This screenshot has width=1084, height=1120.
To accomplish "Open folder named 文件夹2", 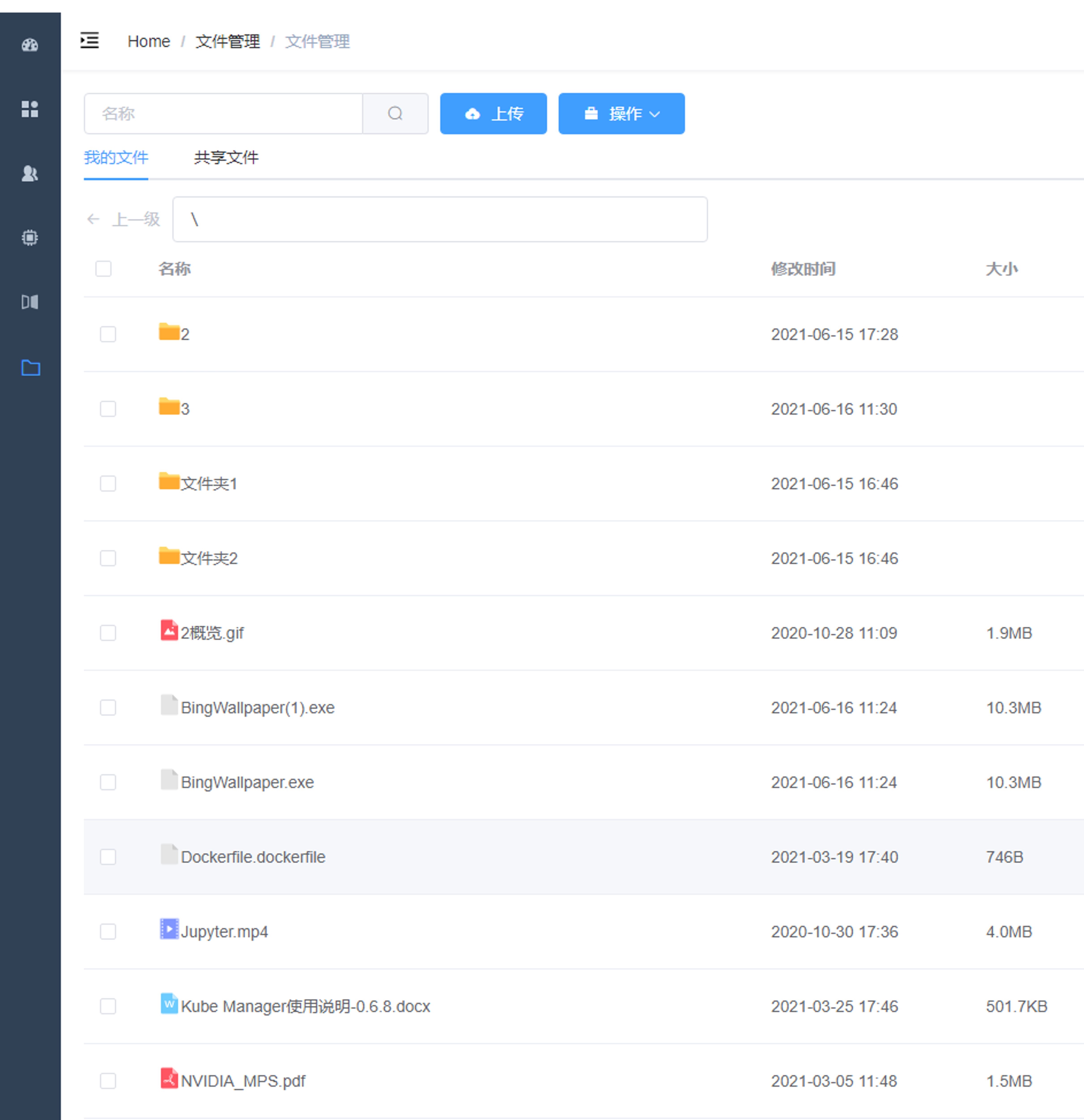I will [209, 558].
